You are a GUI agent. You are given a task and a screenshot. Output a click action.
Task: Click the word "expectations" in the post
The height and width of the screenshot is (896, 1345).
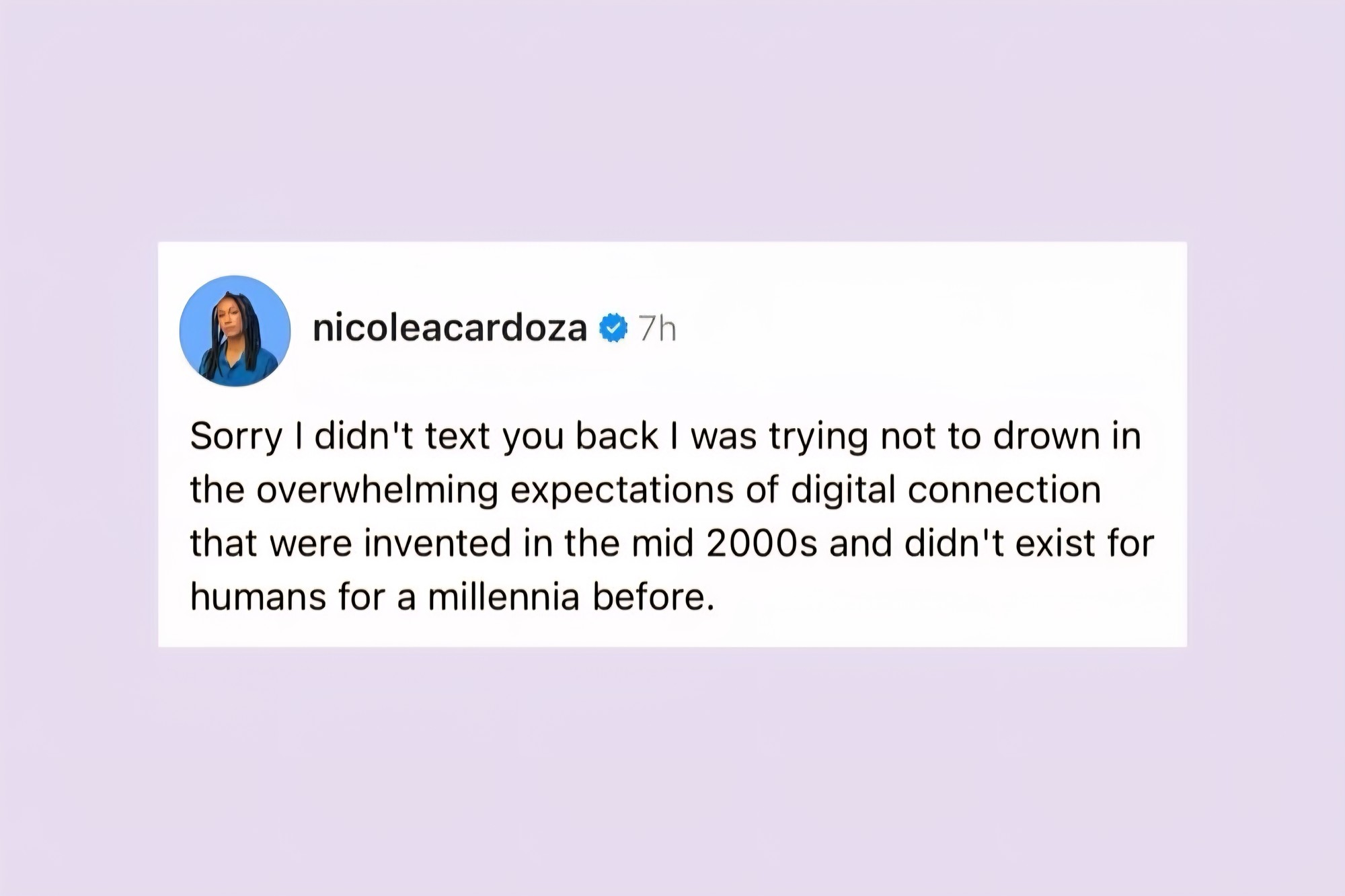tap(622, 490)
